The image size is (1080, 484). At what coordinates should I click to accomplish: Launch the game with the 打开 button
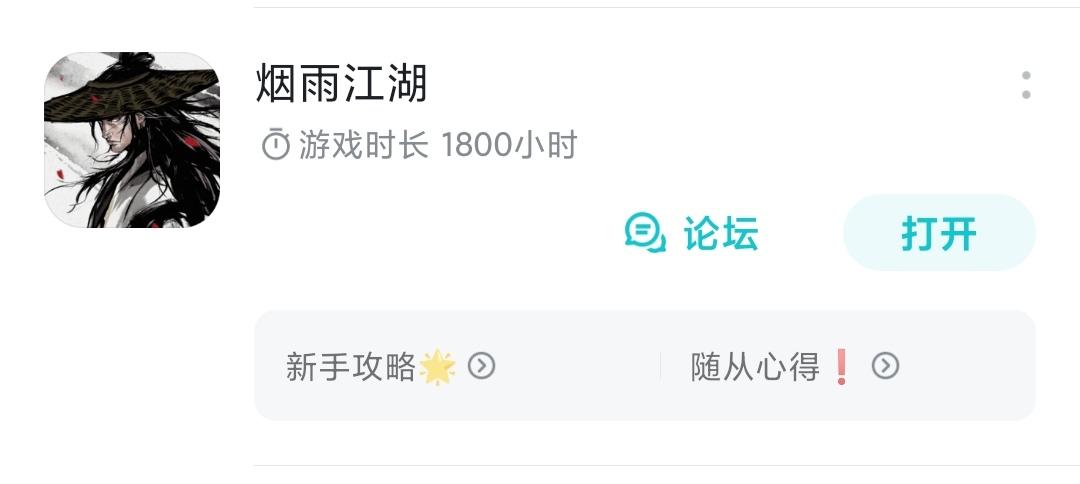939,233
